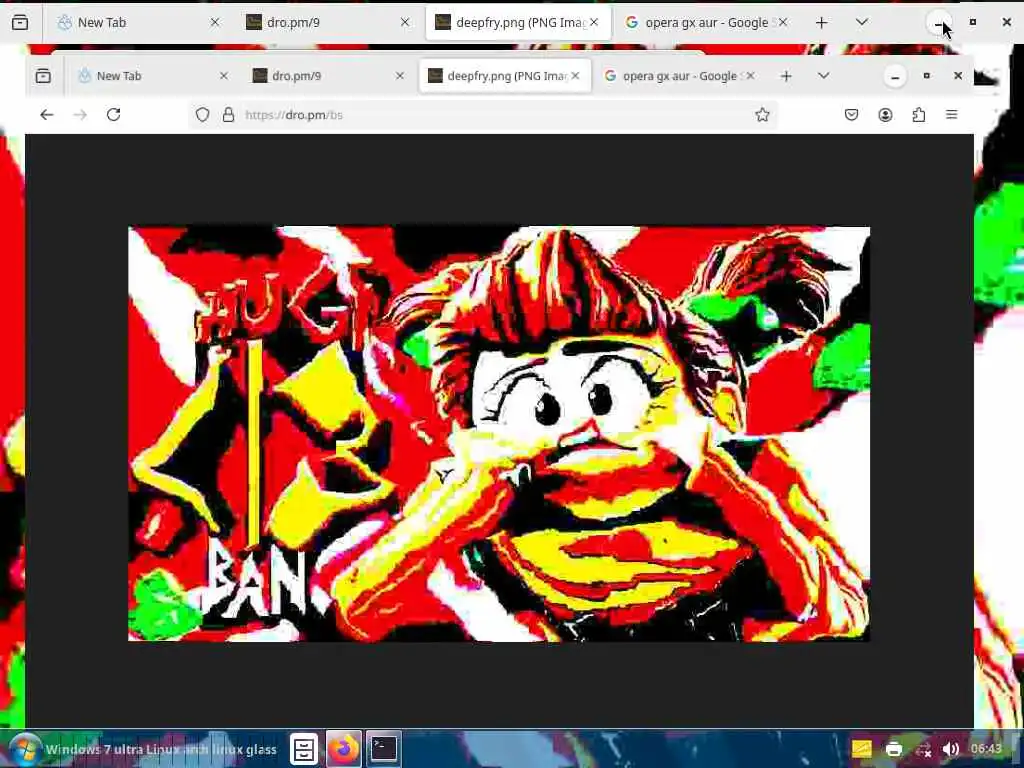The image size is (1024, 768).
Task: Close the deepfry.png tab in front window
Action: (575, 76)
